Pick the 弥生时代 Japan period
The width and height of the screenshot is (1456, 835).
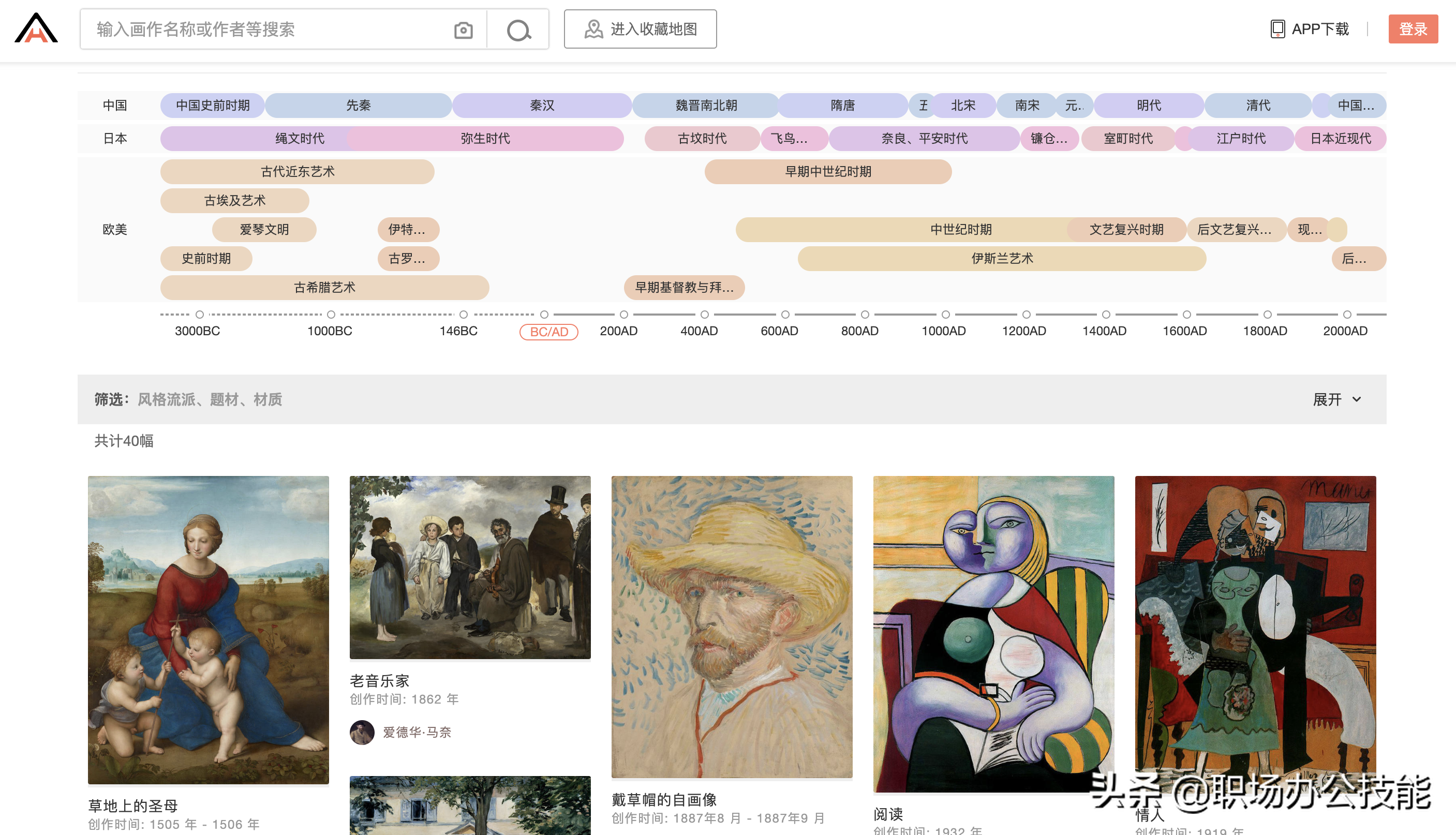[x=485, y=139]
